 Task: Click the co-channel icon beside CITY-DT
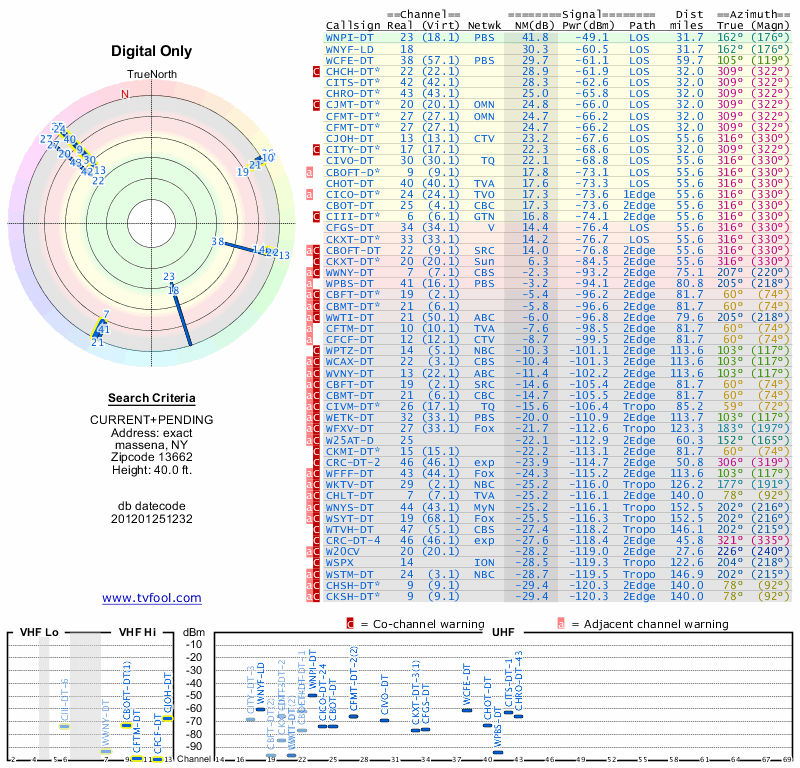pyautogui.click(x=317, y=149)
